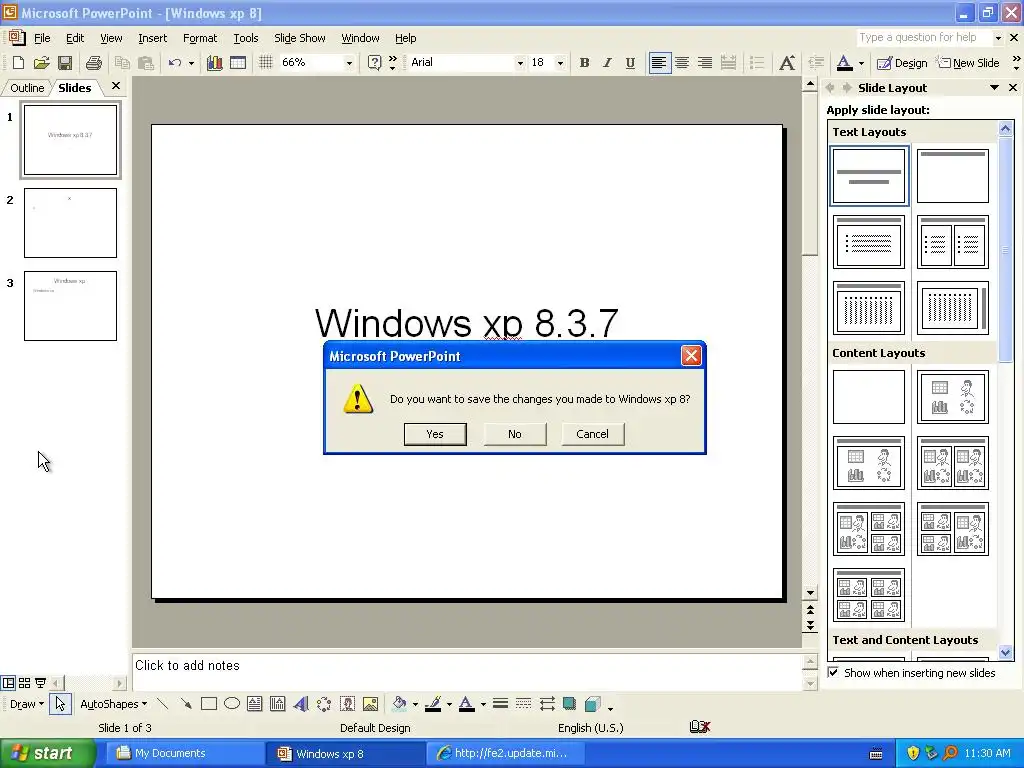Image resolution: width=1024 pixels, height=768 pixels.
Task: Insert WordArt from drawing toolbar
Action: pos(301,704)
